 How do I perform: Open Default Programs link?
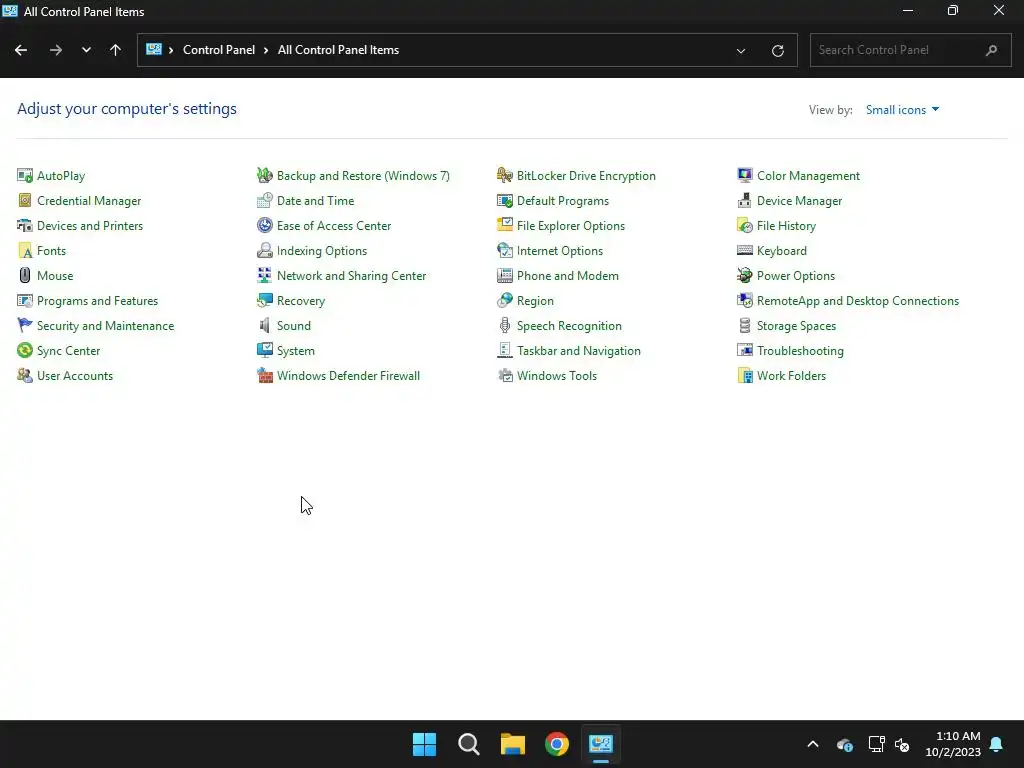pyautogui.click(x=562, y=200)
